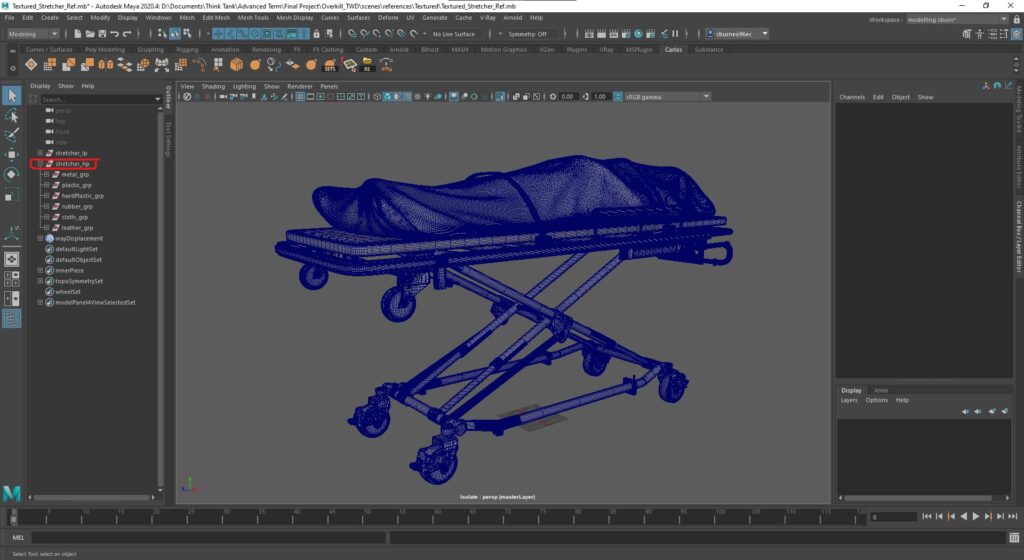Activate the Scale tool in toolbox
The image size is (1024, 560).
tap(11, 194)
